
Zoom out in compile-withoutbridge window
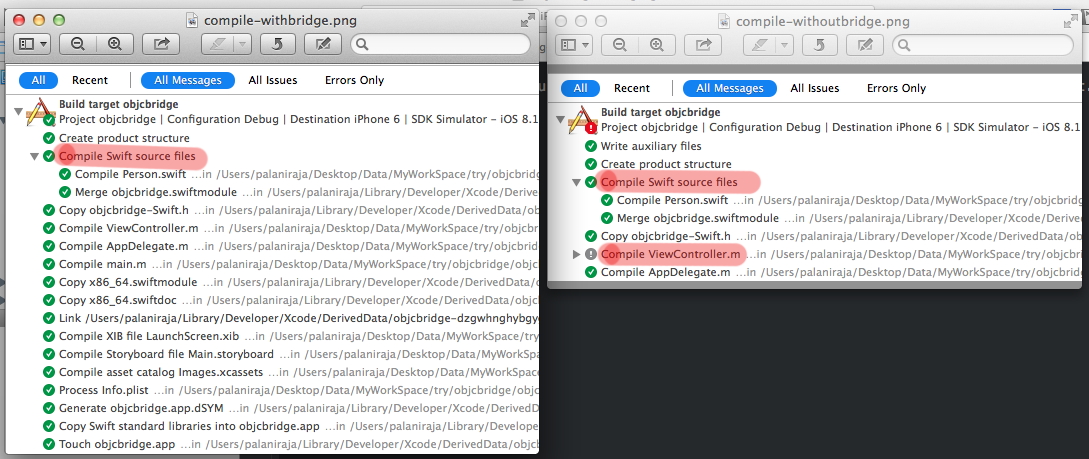(x=620, y=44)
